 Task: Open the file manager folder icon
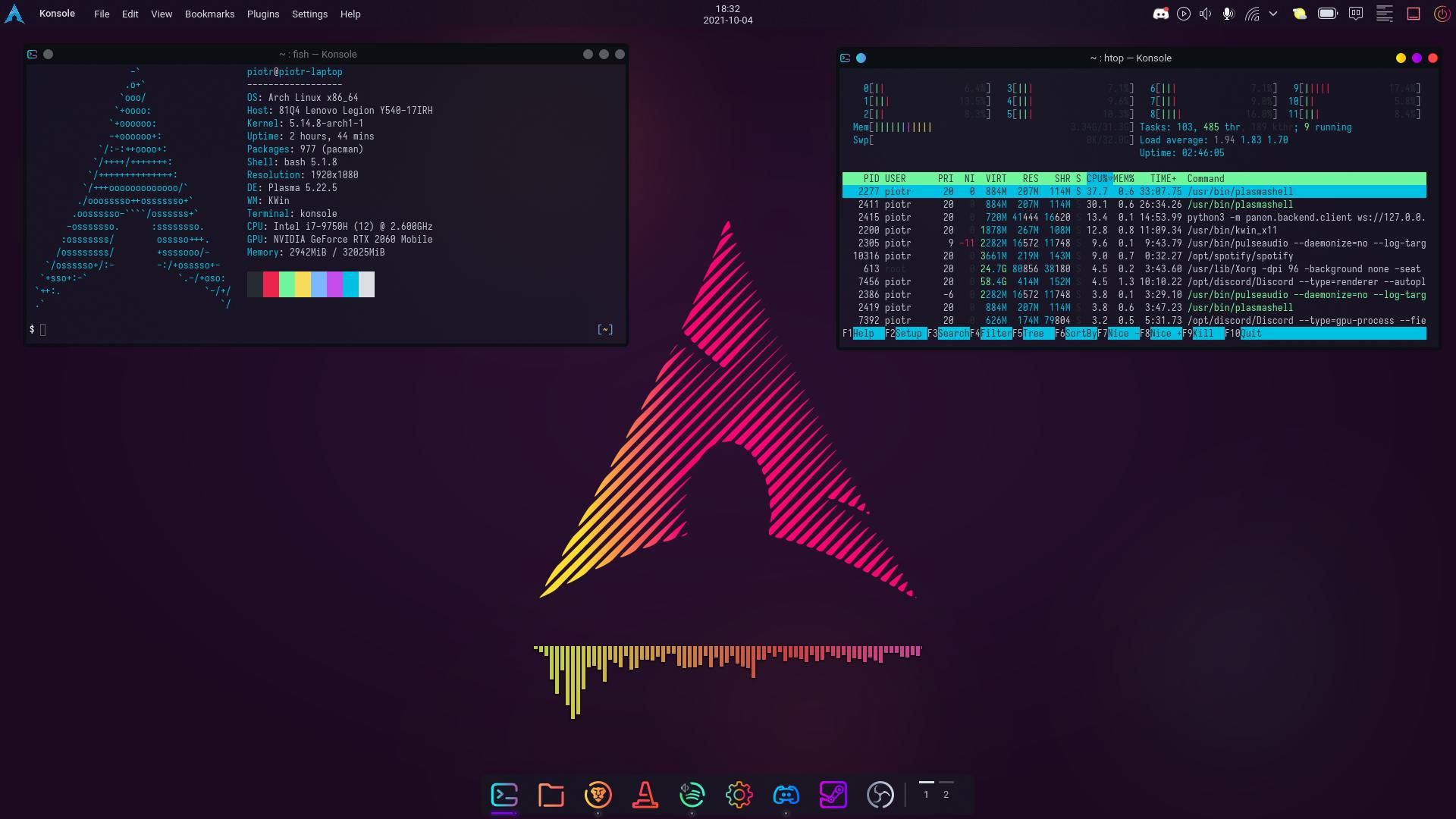[x=551, y=795]
